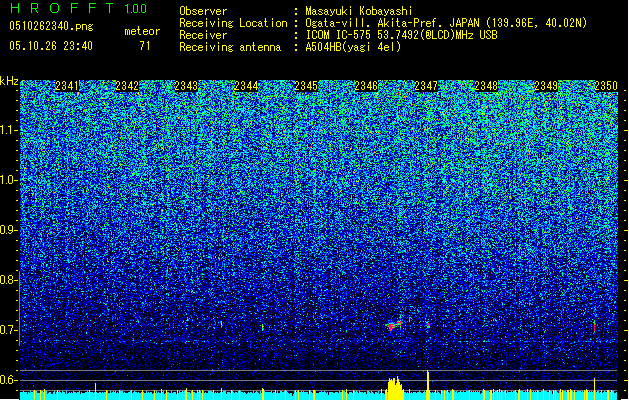Image resolution: width=629 pixels, height=400 pixels.
Task: Click the 2341 time marker
Action: [x=67, y=86]
